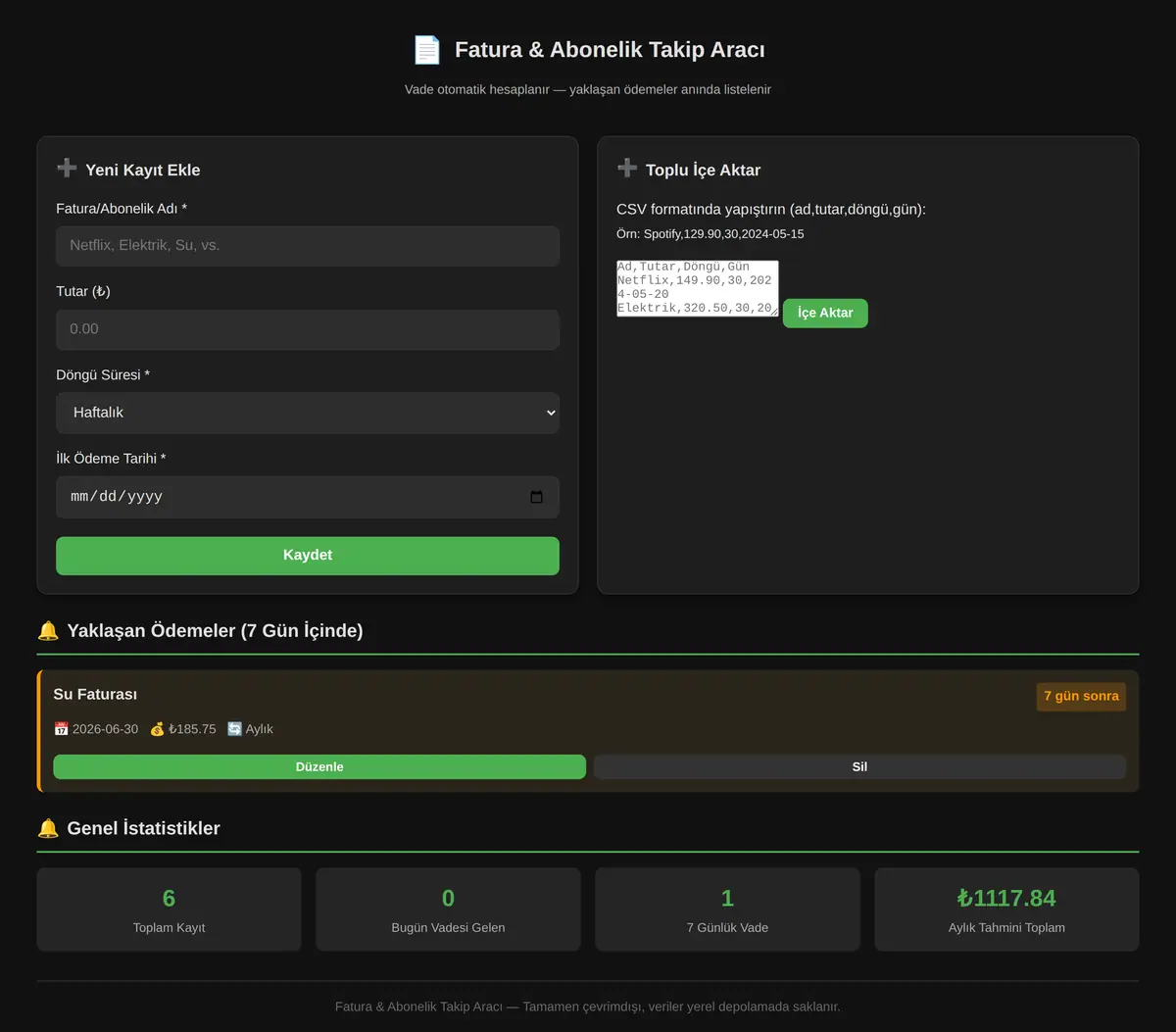This screenshot has width=1176, height=1032.
Task: Click the money bag icon by ₺185.75
Action: (x=157, y=729)
